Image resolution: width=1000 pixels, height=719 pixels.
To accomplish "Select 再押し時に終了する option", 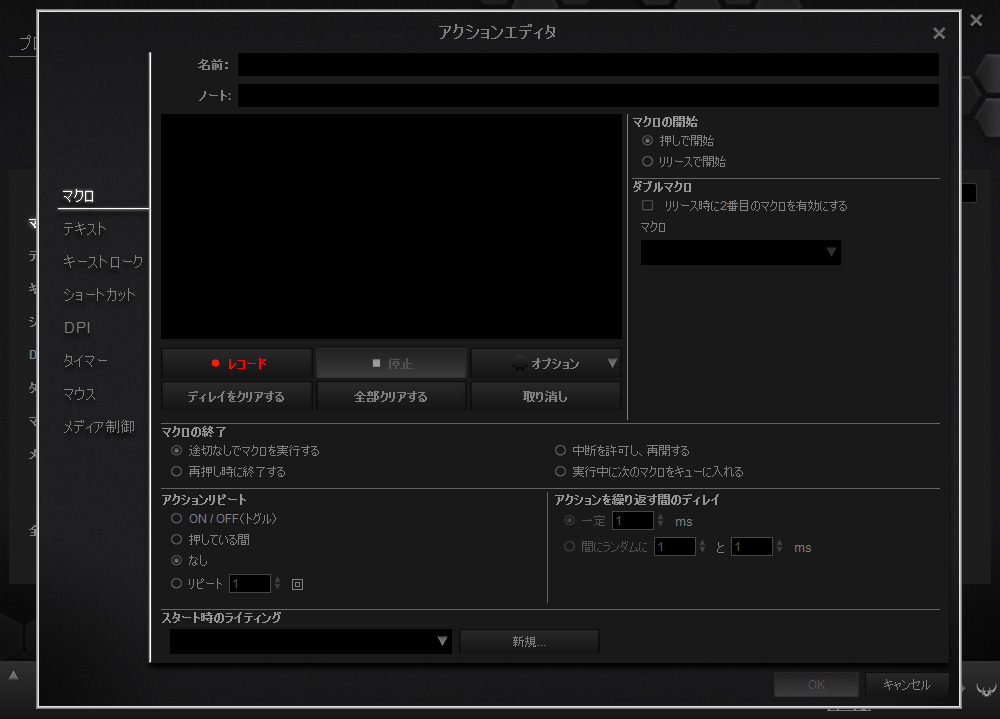I will [177, 471].
